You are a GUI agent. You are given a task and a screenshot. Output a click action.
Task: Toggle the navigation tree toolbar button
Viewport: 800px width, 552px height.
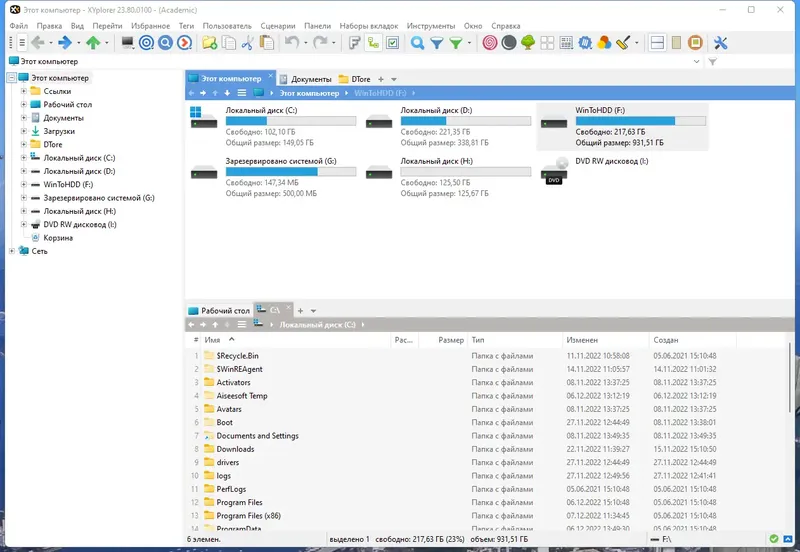tap(373, 43)
